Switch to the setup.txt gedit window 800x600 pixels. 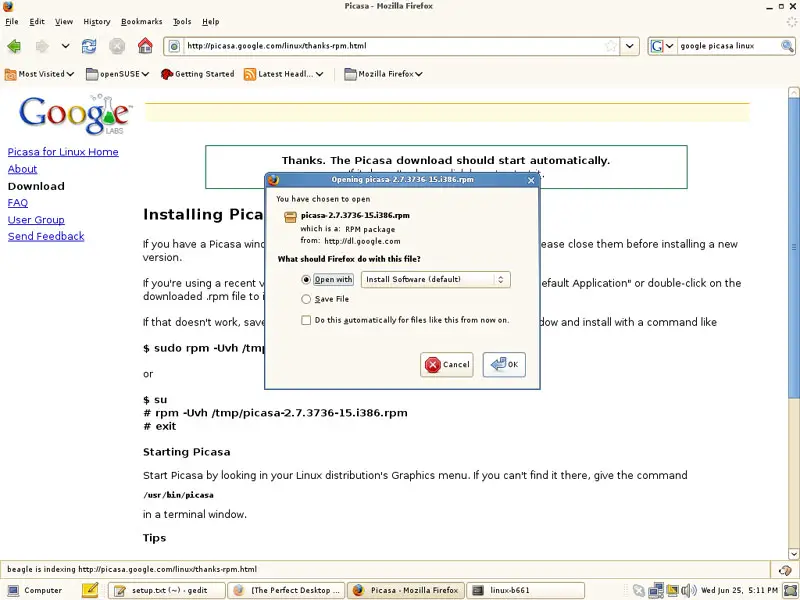(x=166, y=590)
